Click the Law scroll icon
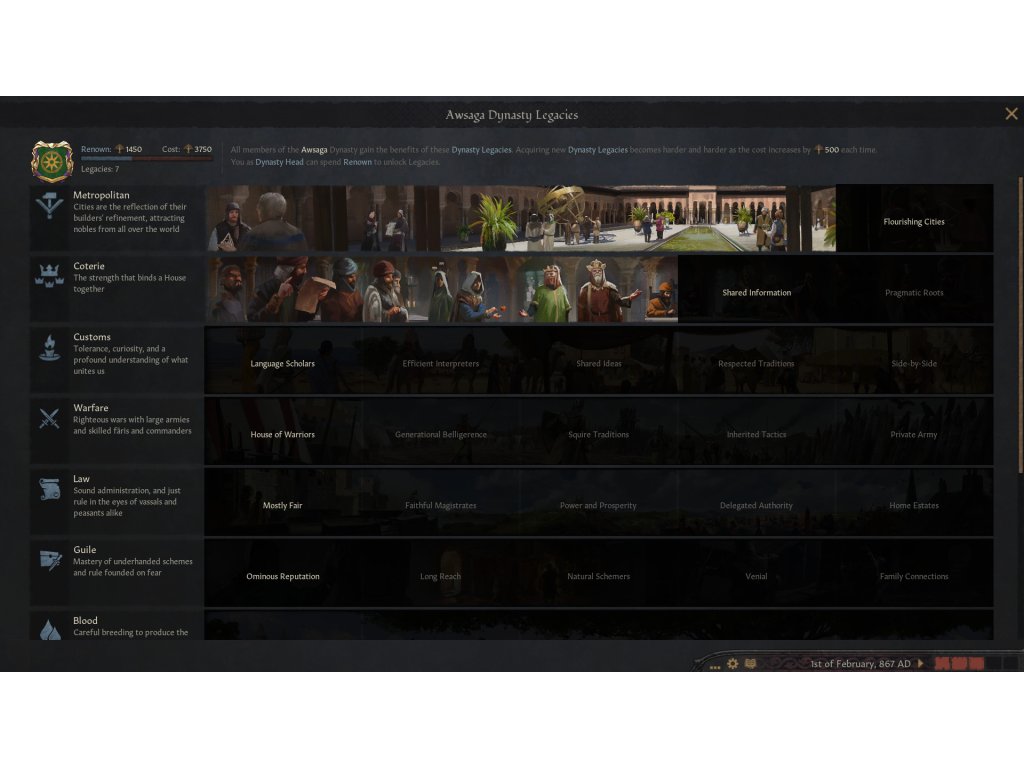Image resolution: width=1024 pixels, height=768 pixels. pos(50,489)
